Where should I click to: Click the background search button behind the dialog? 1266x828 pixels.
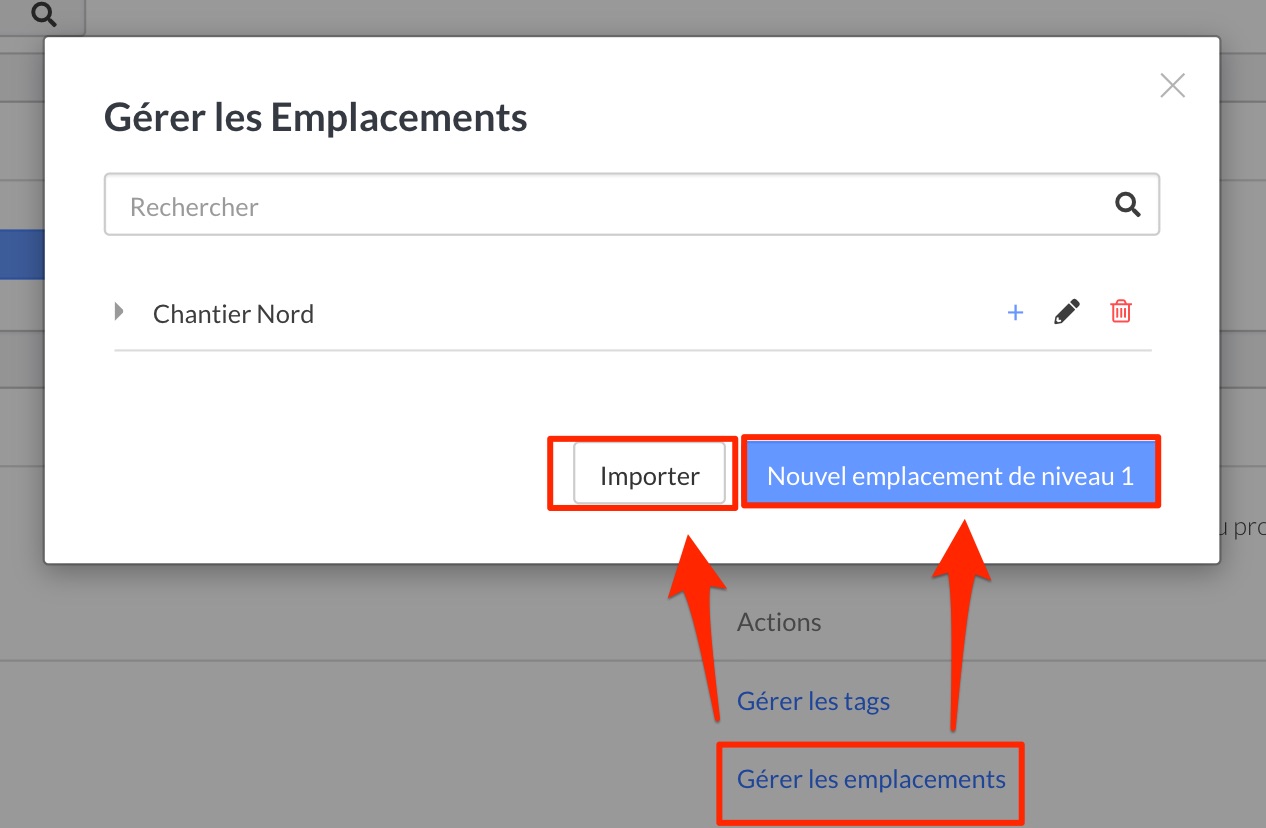tap(44, 15)
